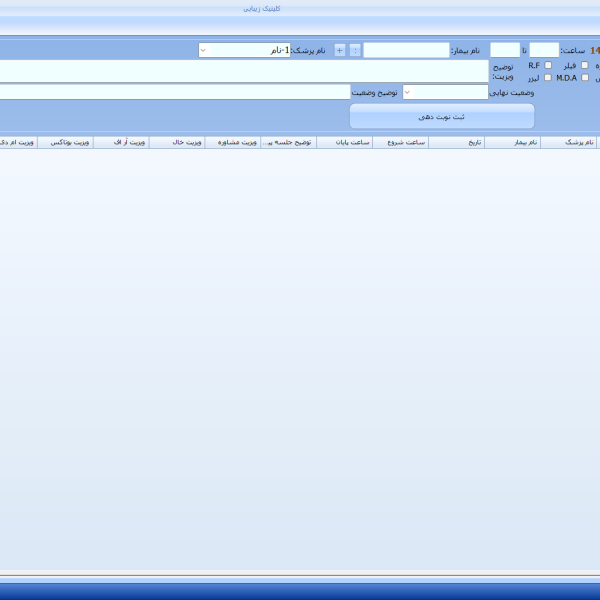Click the plus button beside patient name
This screenshot has height=600, width=600.
click(340, 50)
